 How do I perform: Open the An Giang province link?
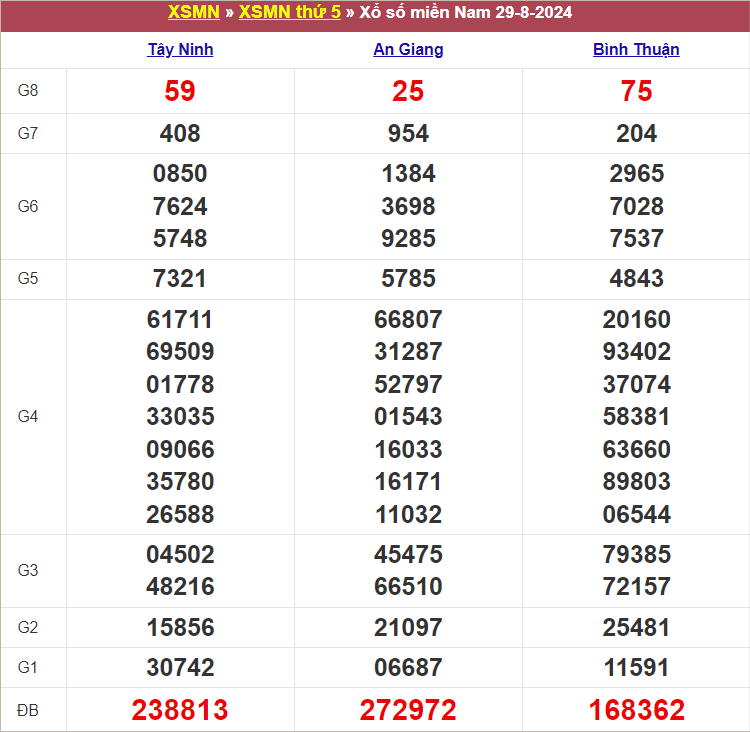pyautogui.click(x=408, y=50)
